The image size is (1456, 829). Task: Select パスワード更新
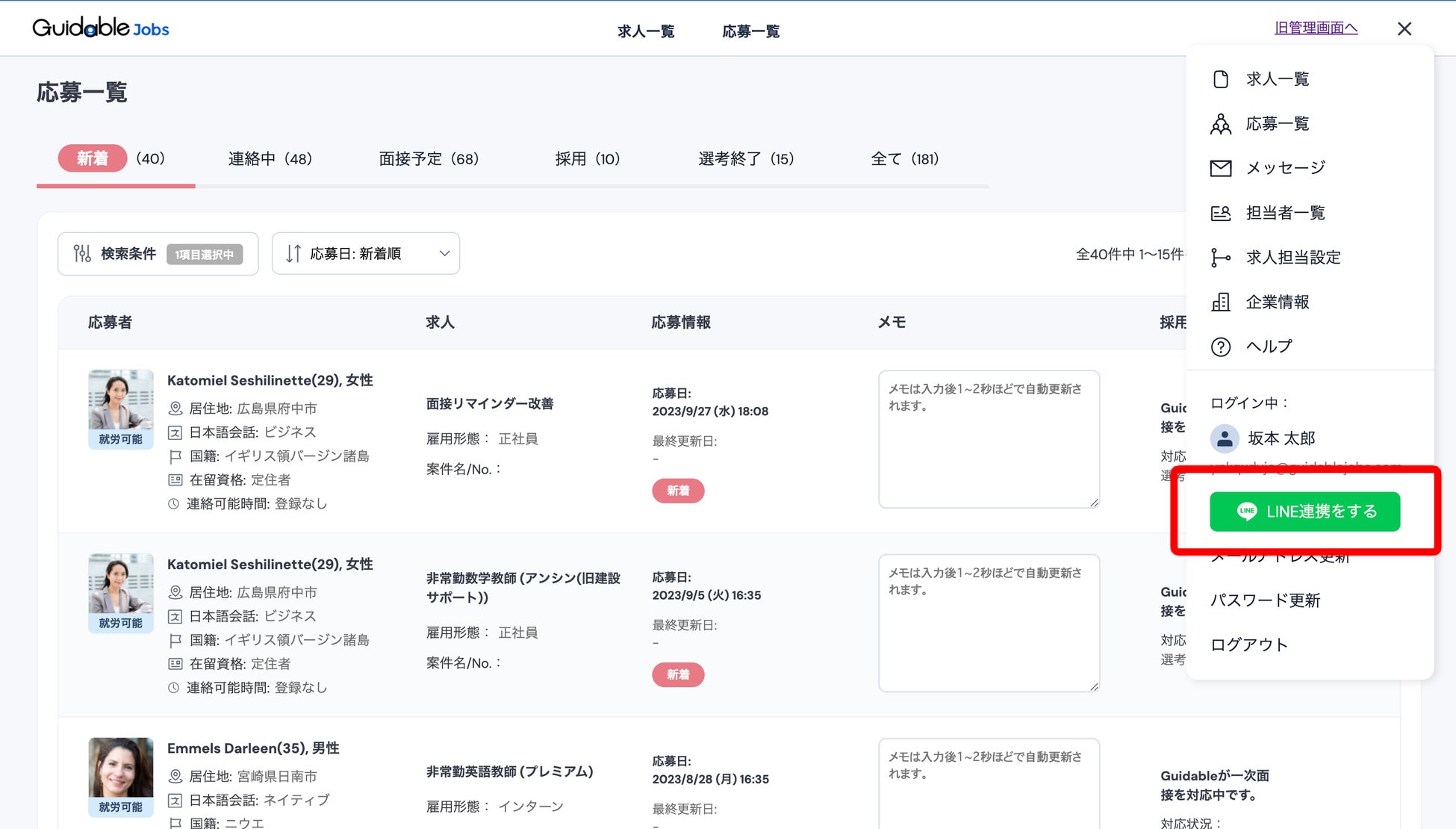coord(1265,600)
